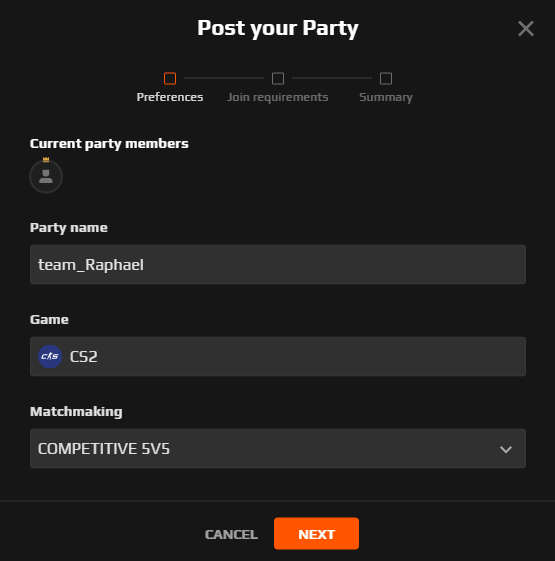
Task: Open the Preferences step label
Action: click(170, 97)
